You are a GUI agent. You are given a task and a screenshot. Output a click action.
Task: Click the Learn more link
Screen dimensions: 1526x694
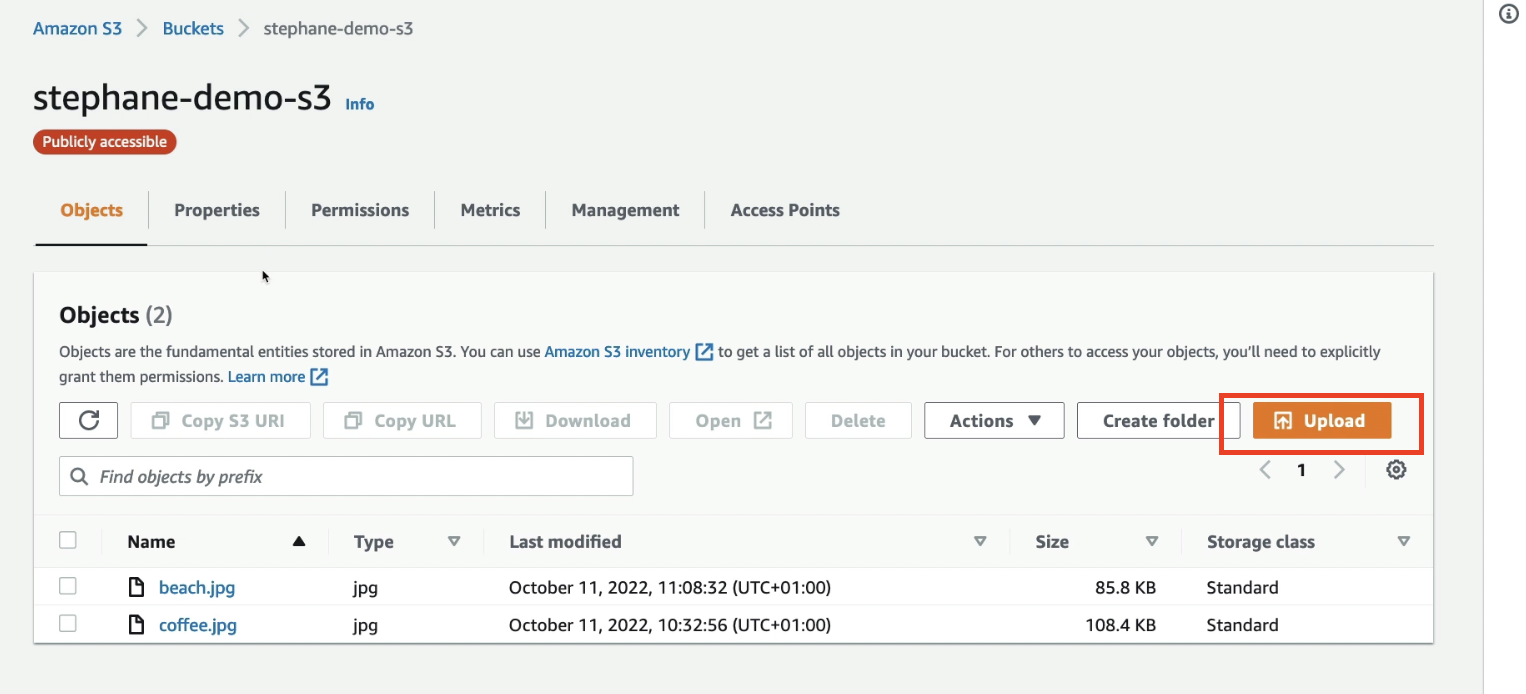(266, 377)
